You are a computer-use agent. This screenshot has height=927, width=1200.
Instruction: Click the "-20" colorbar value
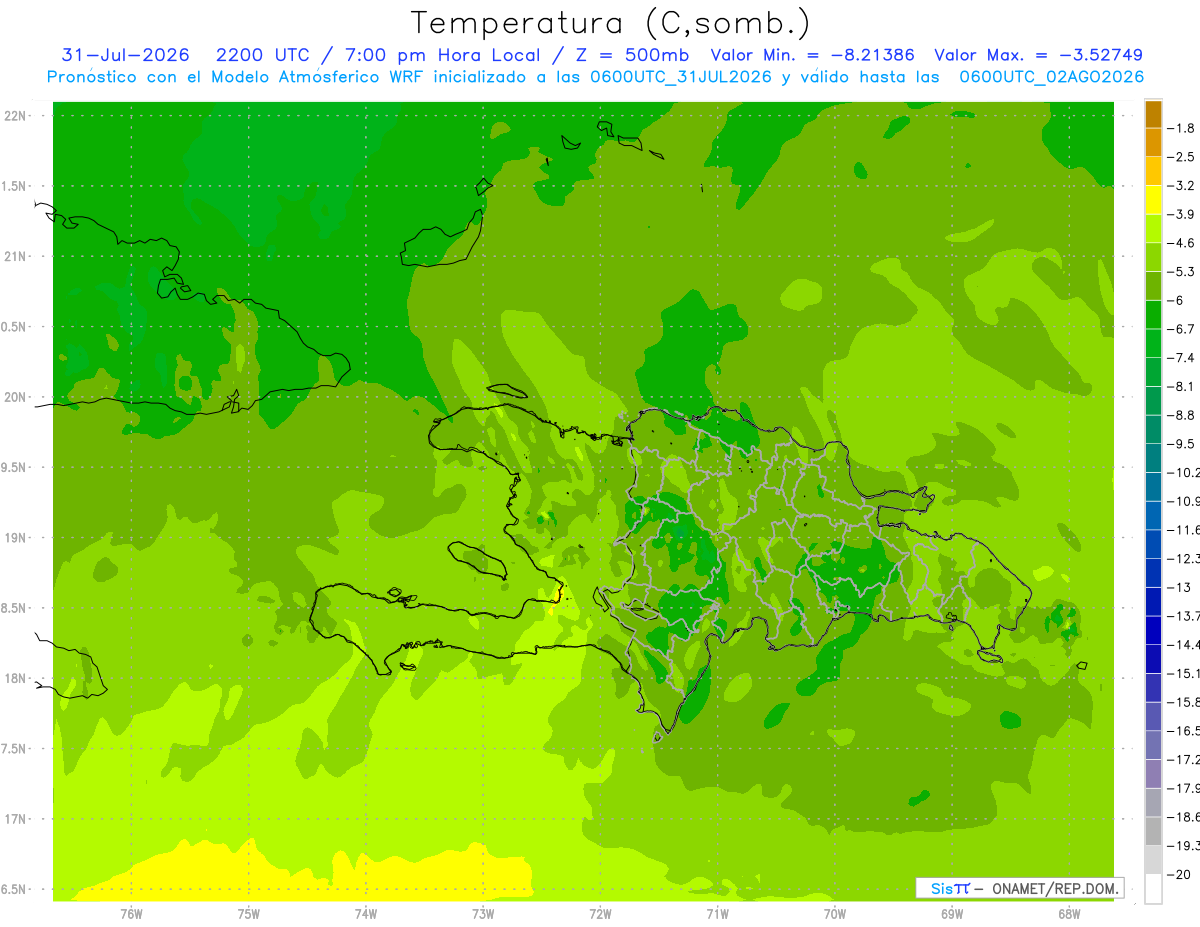[1178, 874]
